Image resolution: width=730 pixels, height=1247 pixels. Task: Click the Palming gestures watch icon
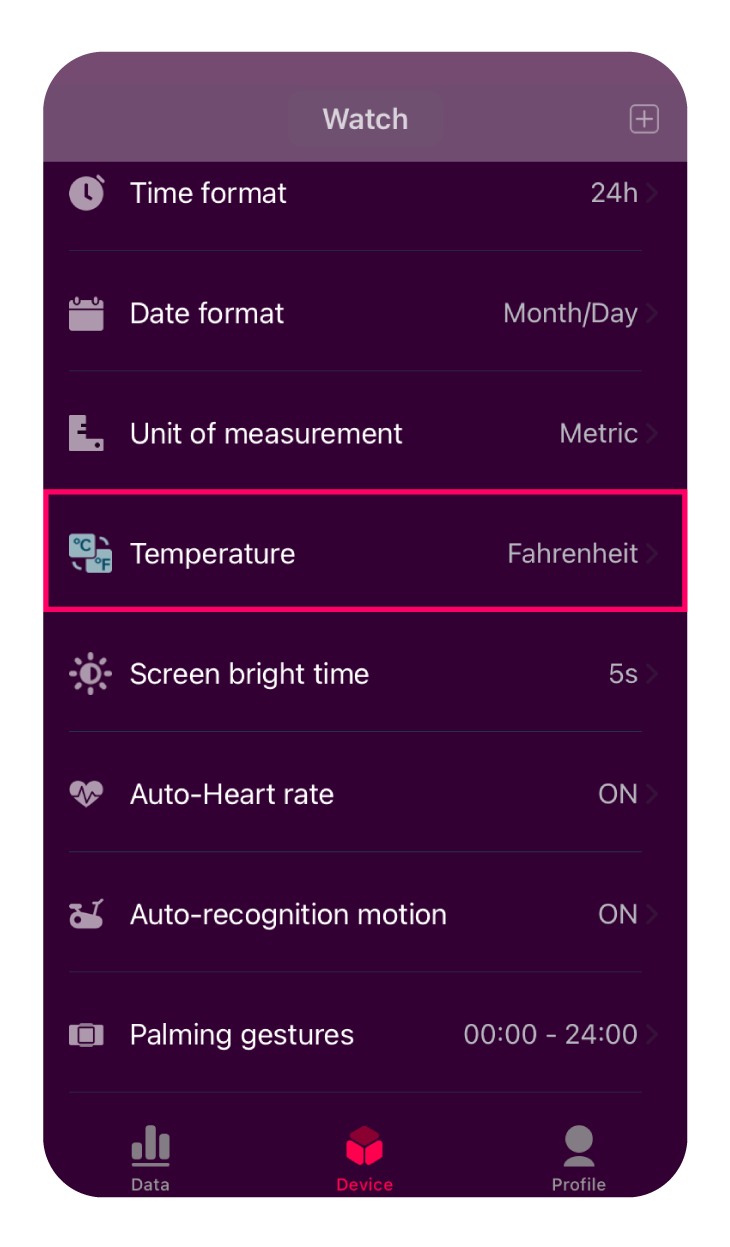pos(86,1034)
